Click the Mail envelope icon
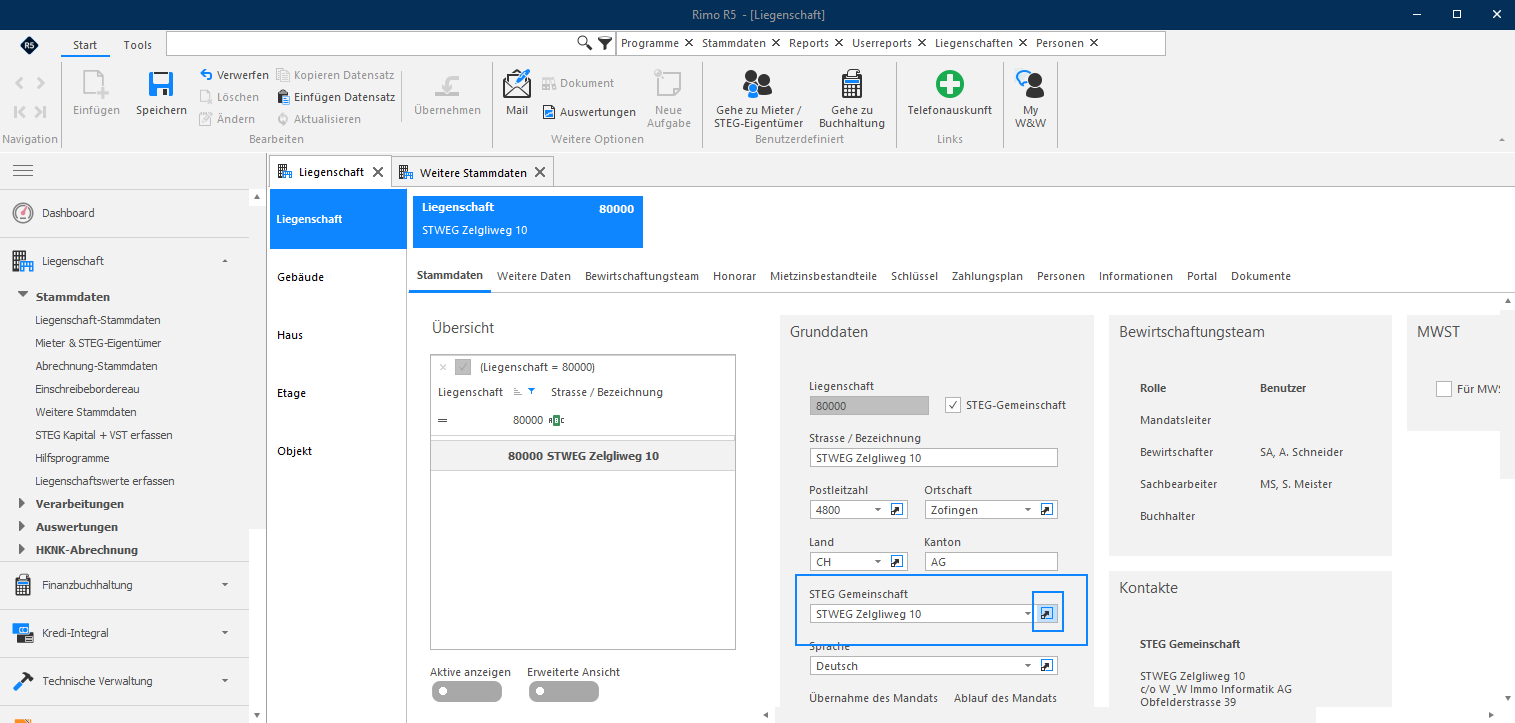Screen dimensions: 1515x723 coord(517,83)
